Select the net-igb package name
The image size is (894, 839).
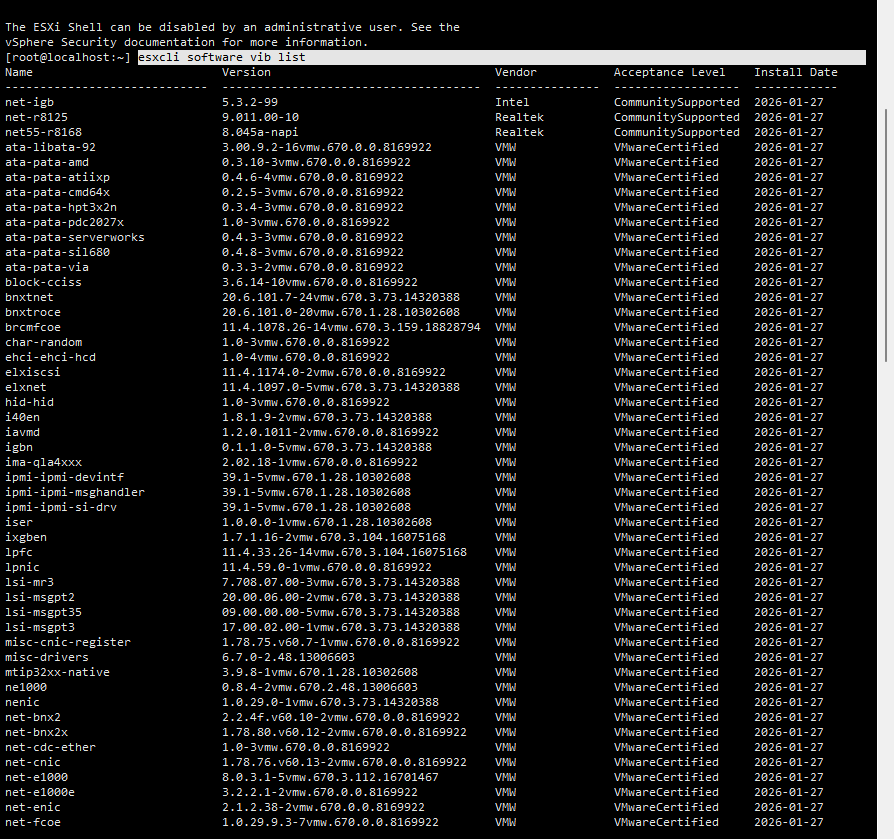(29, 102)
